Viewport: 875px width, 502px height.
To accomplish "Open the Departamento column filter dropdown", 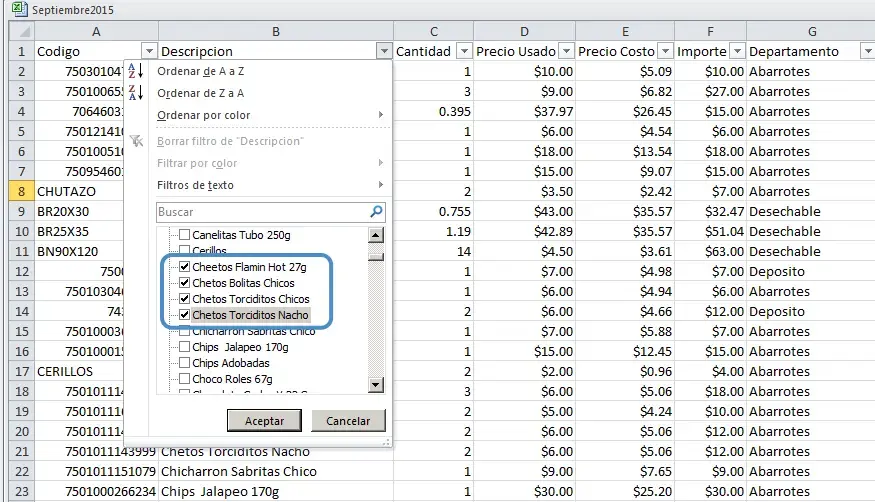I will tap(864, 51).
